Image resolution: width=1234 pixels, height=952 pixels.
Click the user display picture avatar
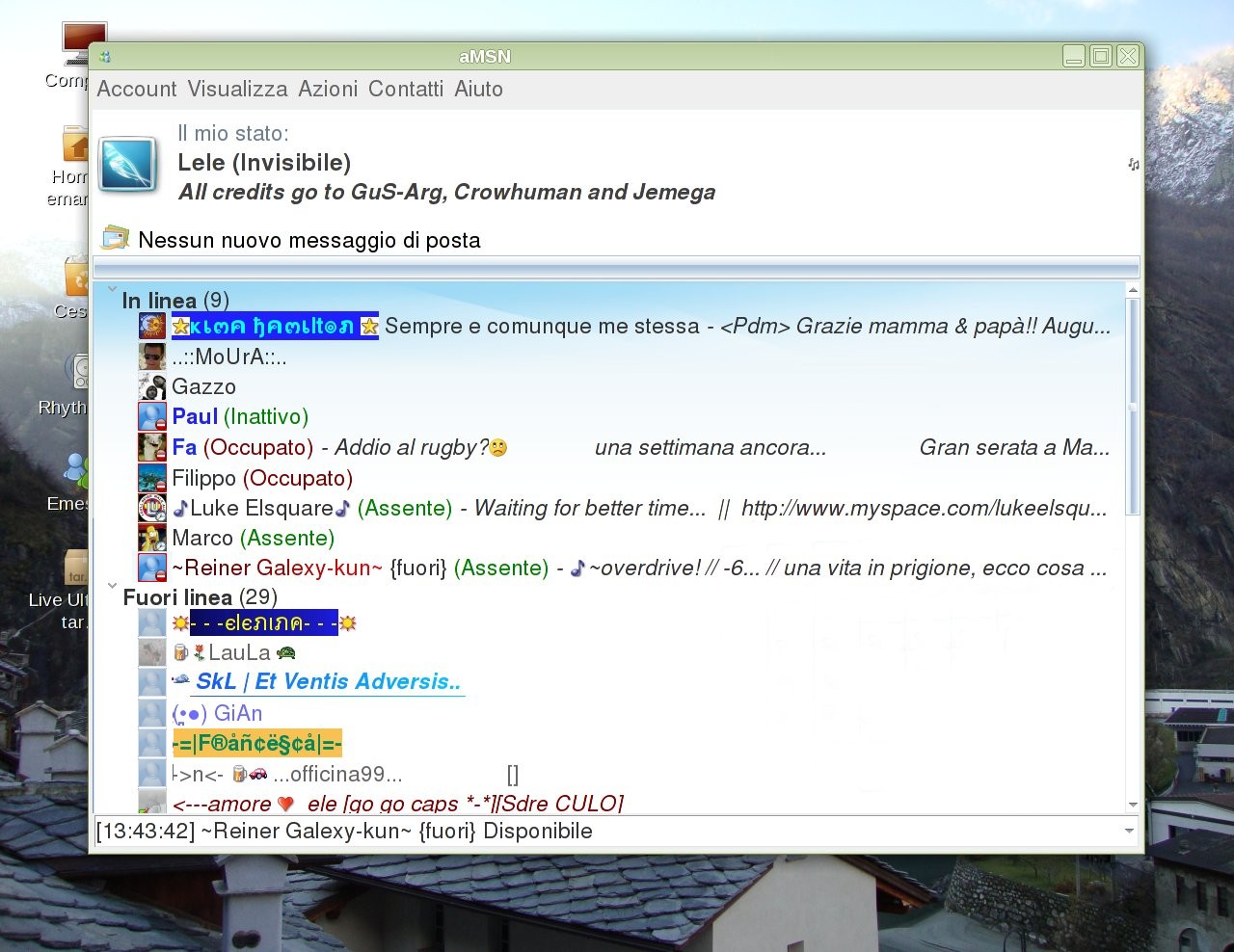click(128, 165)
